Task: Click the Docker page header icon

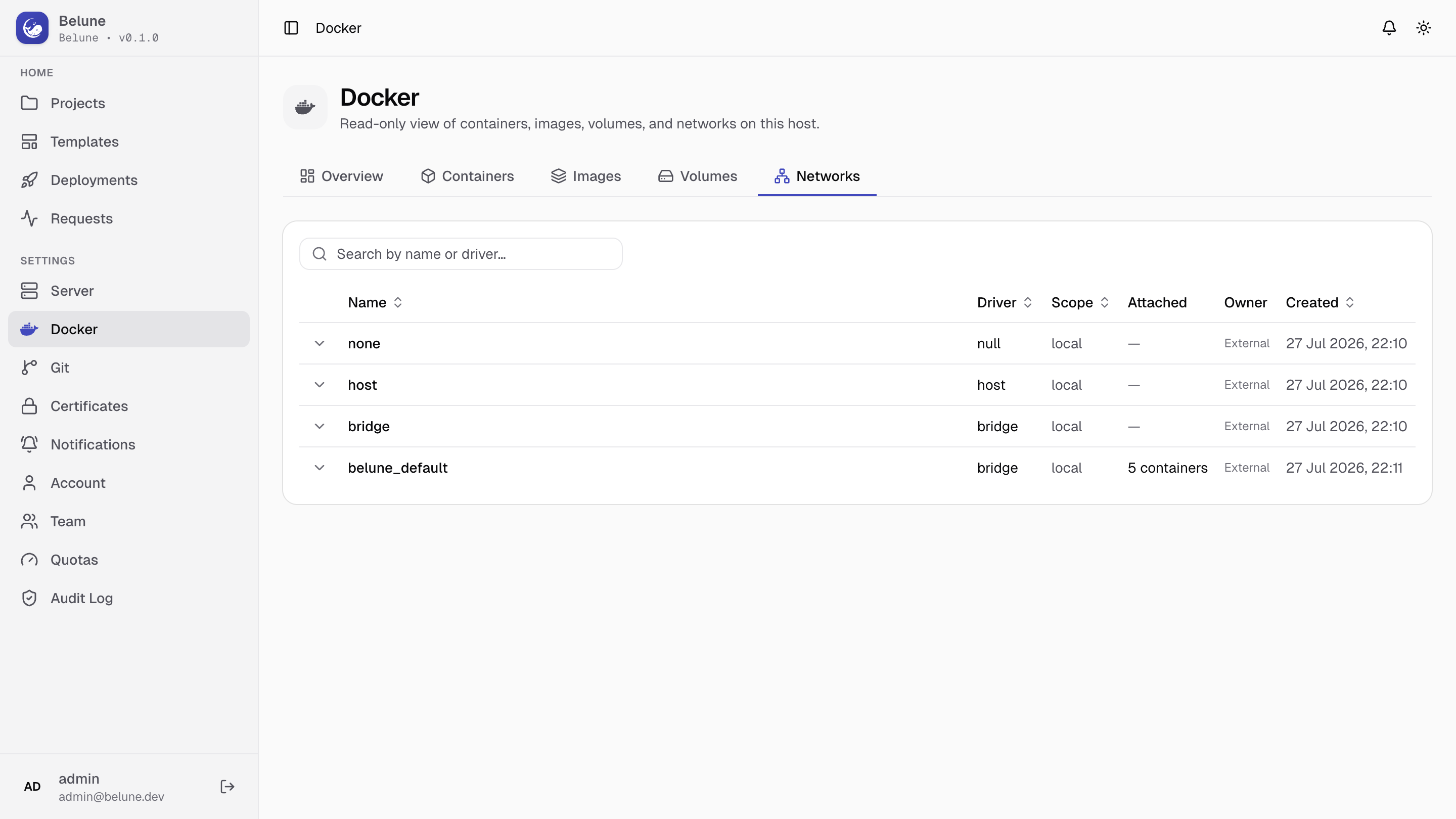Action: 305,107
